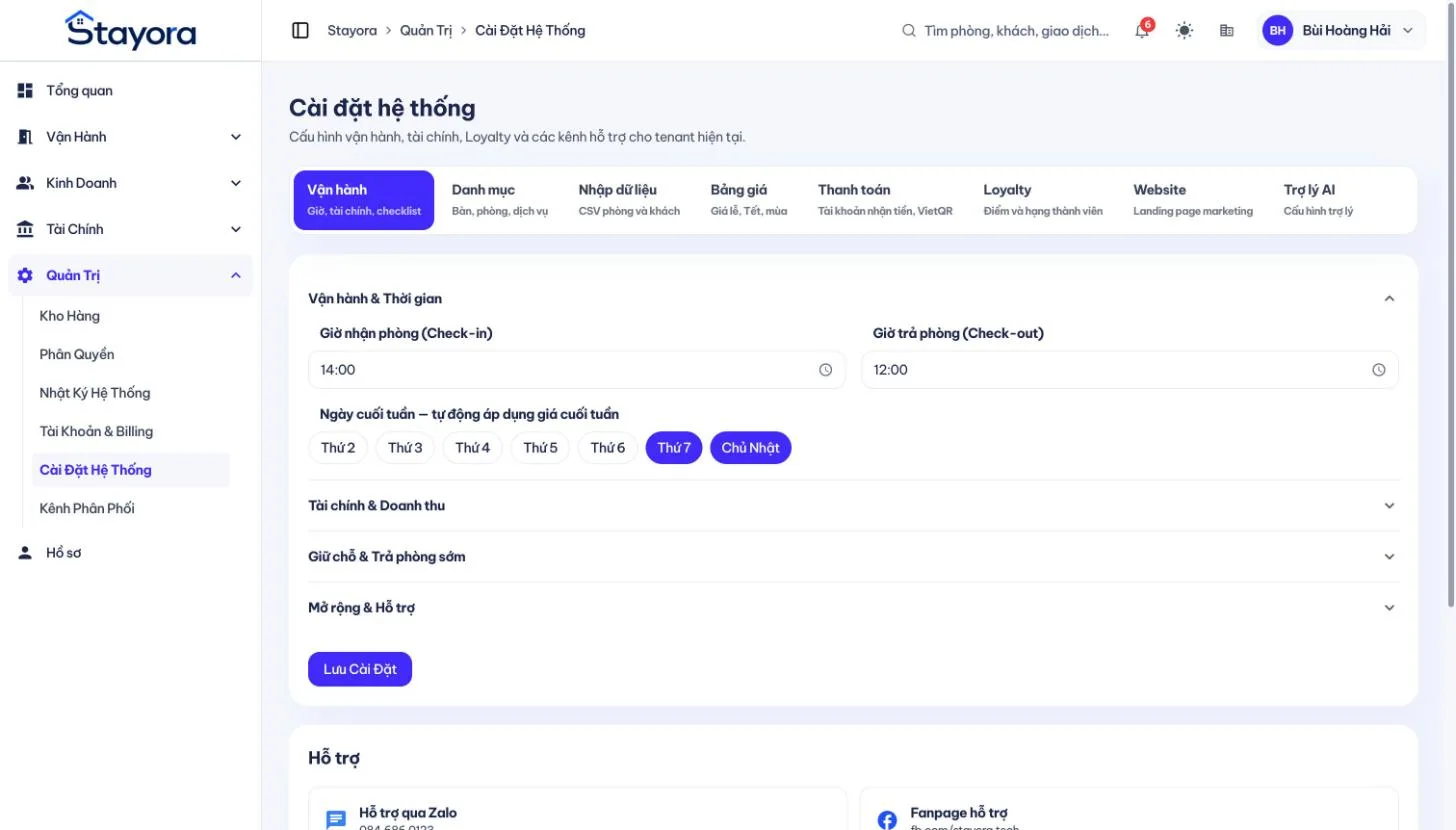Image resolution: width=1456 pixels, height=830 pixels.
Task: Click the Quản Trị gear icon
Action: coord(25,275)
